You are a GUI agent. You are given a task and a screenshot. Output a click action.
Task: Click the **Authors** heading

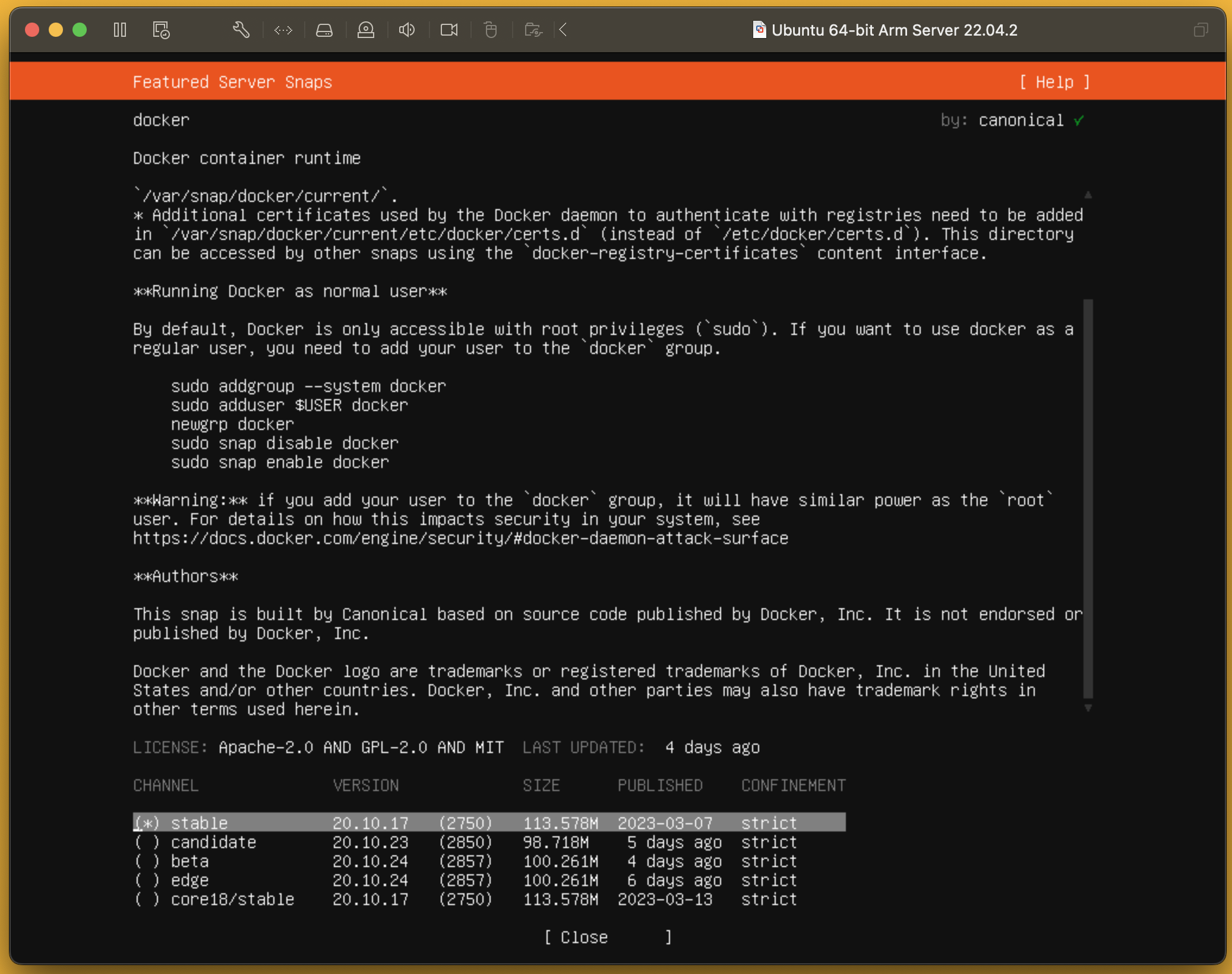185,576
